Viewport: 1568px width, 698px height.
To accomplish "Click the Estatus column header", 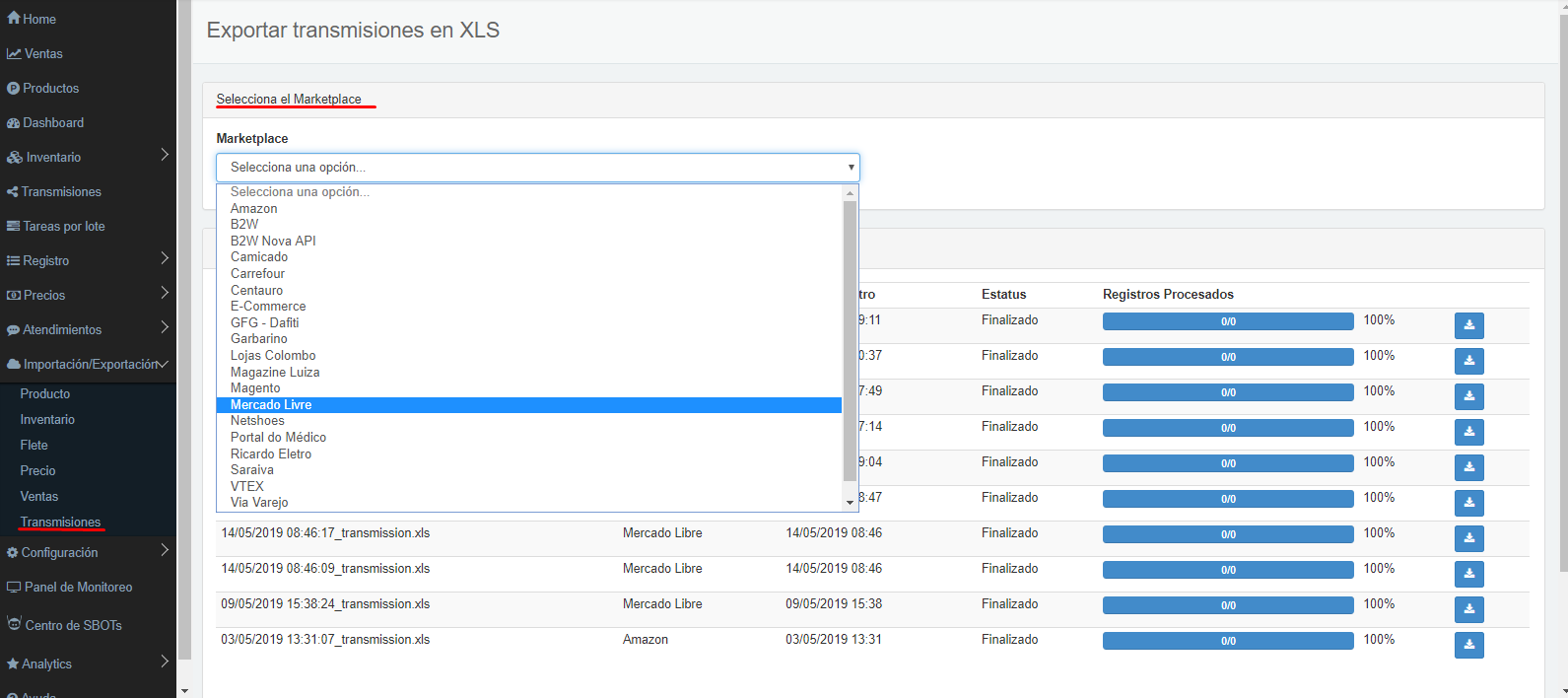I will pyautogui.click(x=1003, y=294).
